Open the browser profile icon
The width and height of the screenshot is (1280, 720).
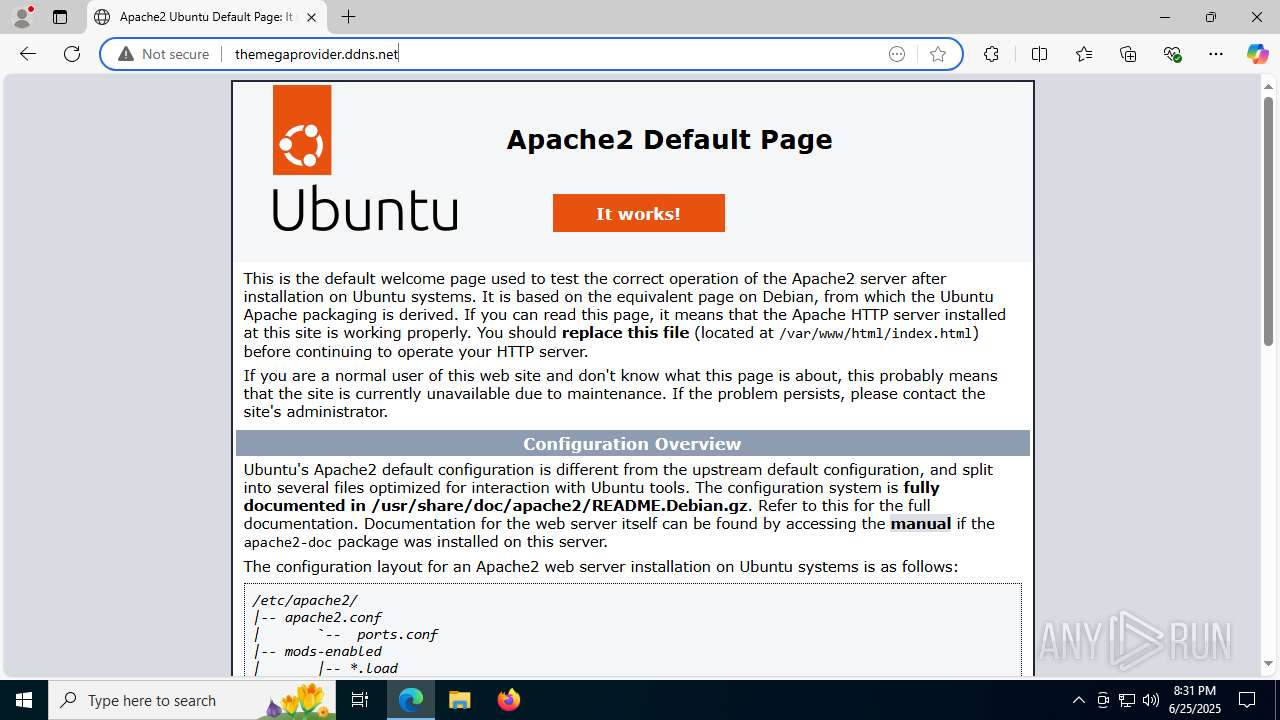[x=22, y=17]
